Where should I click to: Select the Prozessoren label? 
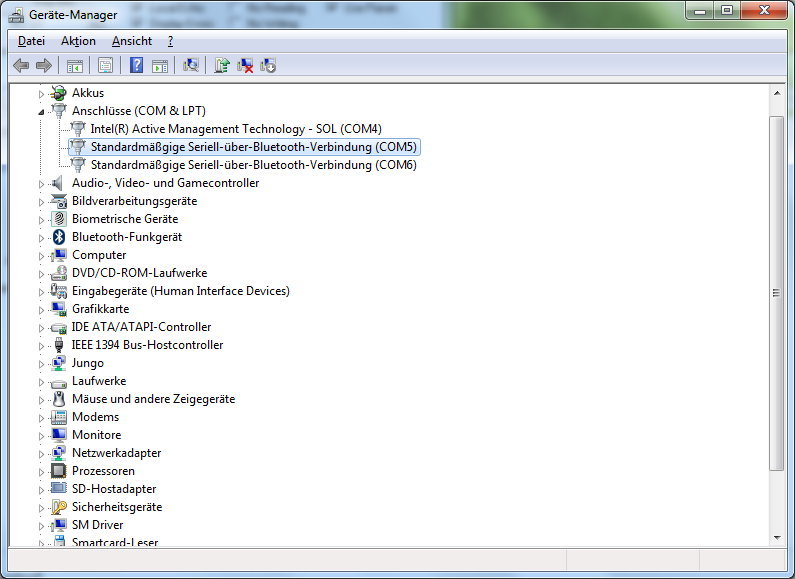coord(103,471)
